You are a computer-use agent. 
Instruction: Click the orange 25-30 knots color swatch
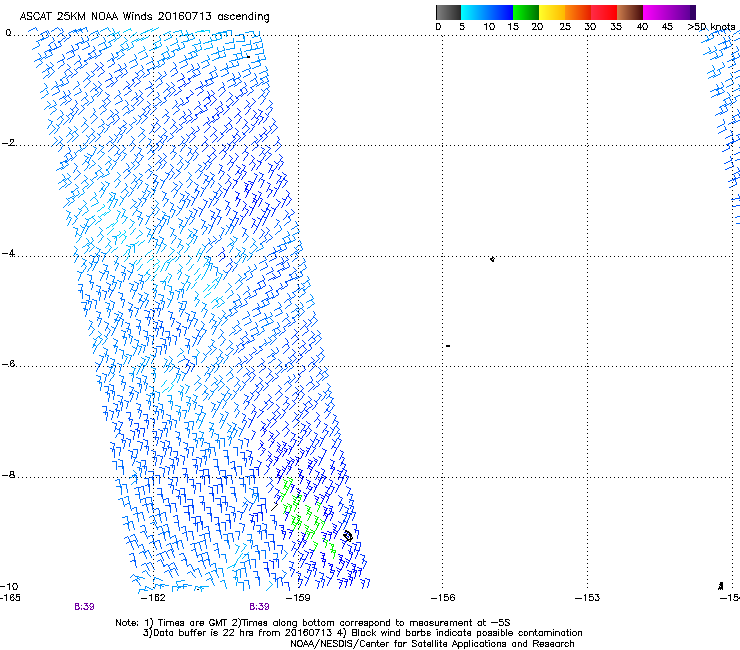[578, 12]
